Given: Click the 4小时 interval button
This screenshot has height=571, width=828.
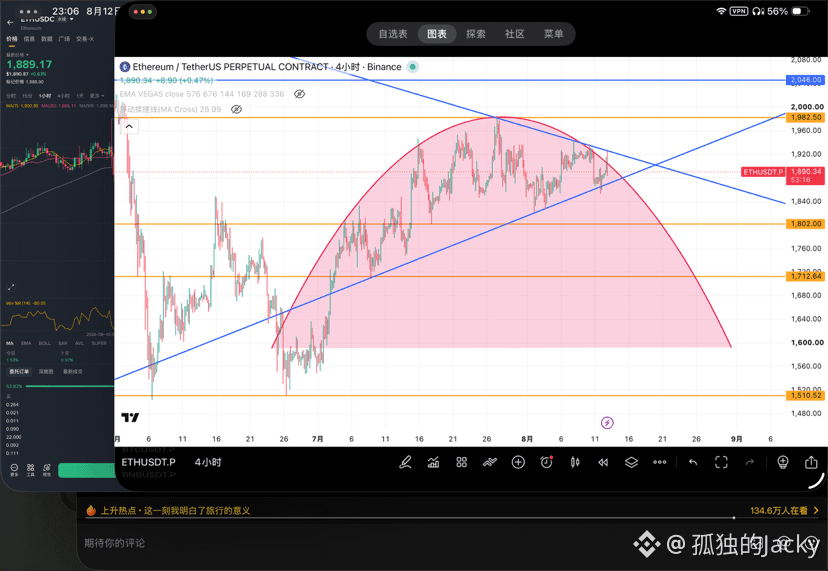Looking at the screenshot, I should (208, 462).
